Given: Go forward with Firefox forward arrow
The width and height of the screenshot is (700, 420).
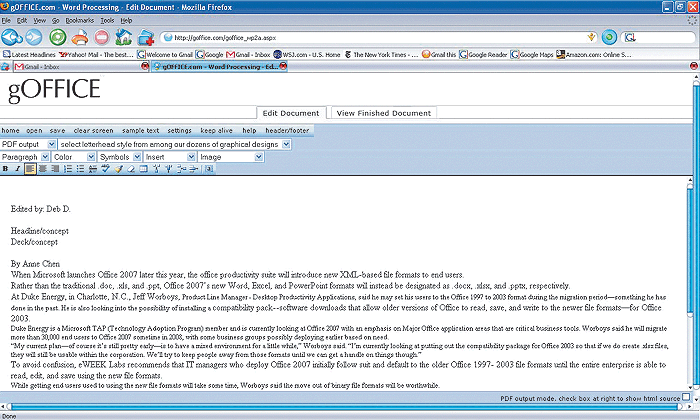Looking at the screenshot, I should tap(34, 37).
